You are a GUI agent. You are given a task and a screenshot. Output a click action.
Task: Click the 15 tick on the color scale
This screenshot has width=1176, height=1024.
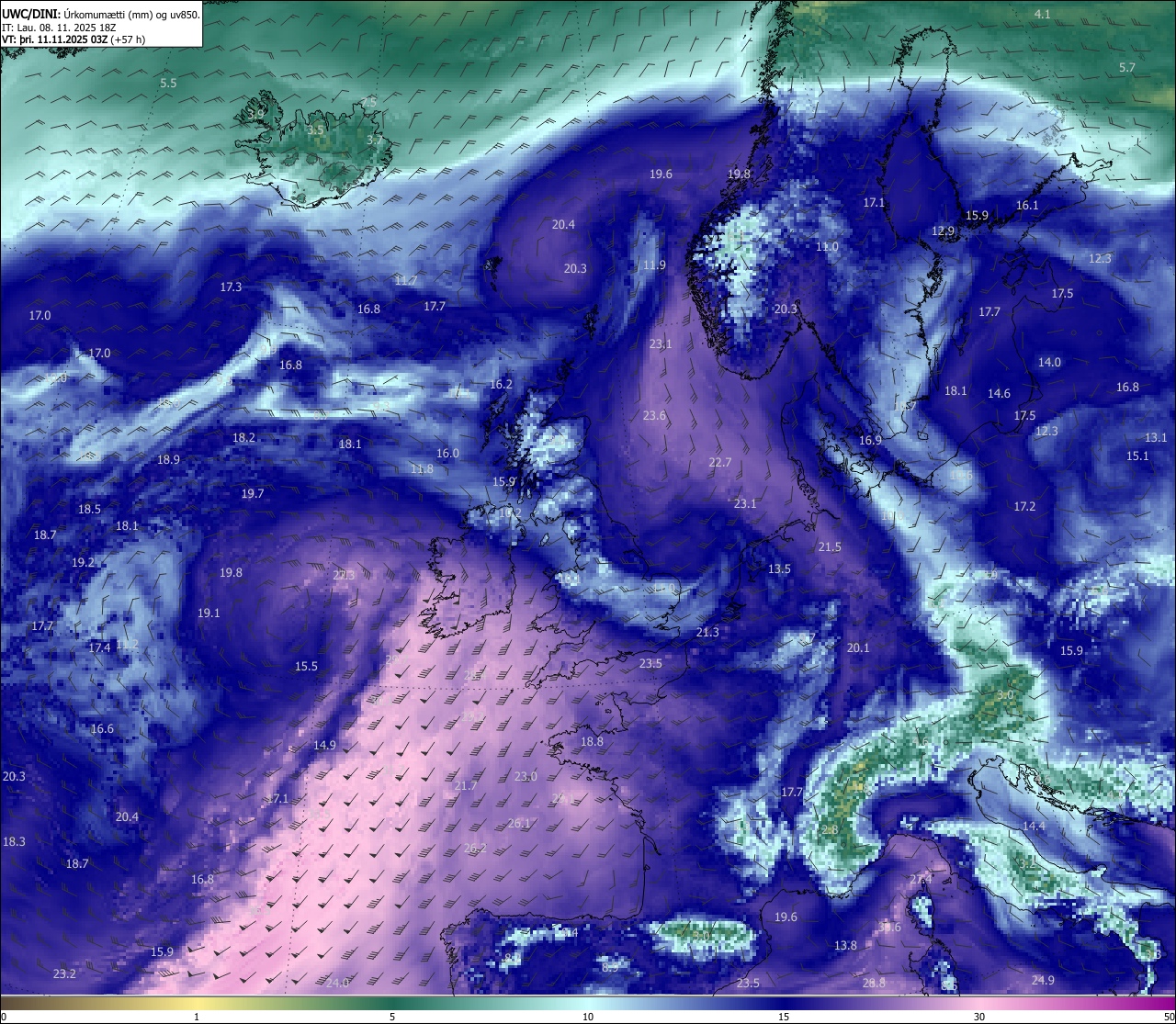pos(784,1017)
